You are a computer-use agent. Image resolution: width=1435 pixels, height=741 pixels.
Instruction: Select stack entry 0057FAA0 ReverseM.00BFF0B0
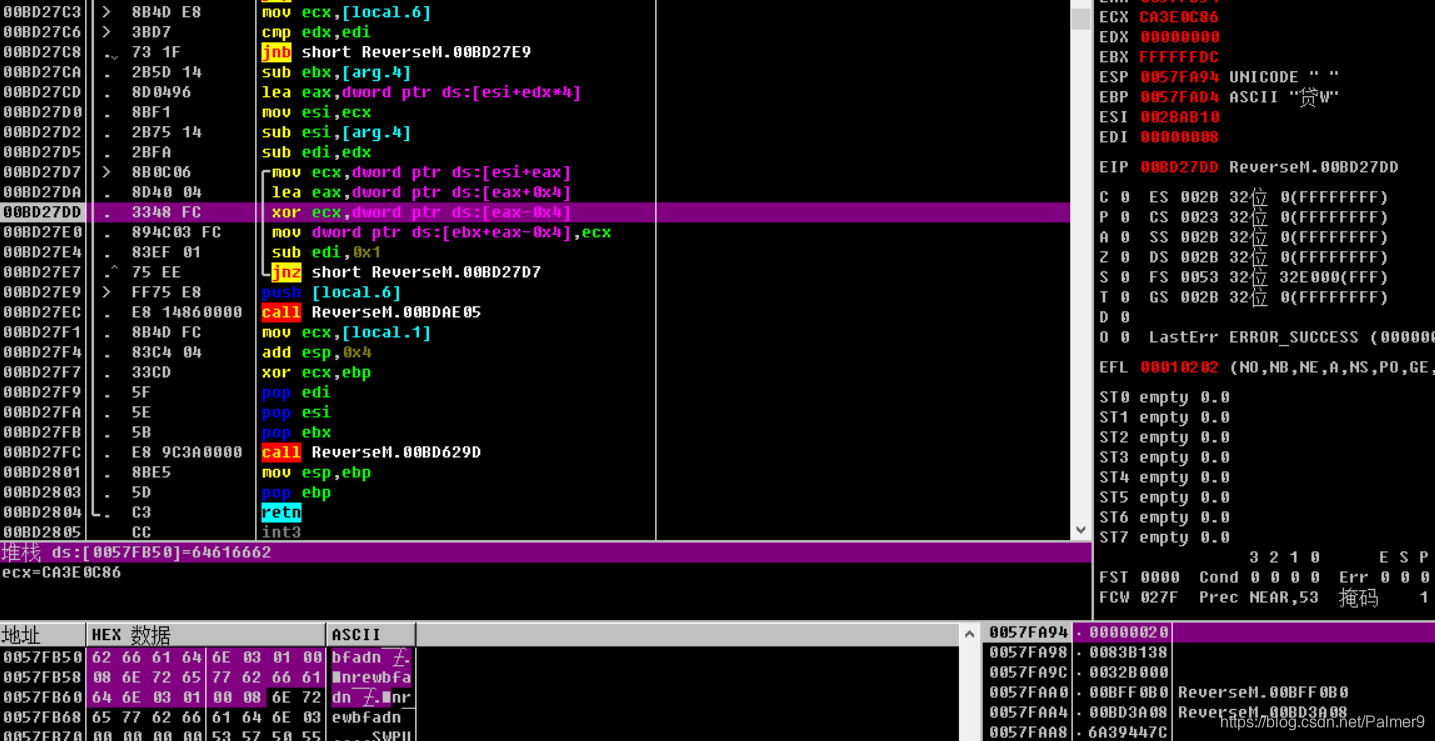pyautogui.click(x=1263, y=692)
